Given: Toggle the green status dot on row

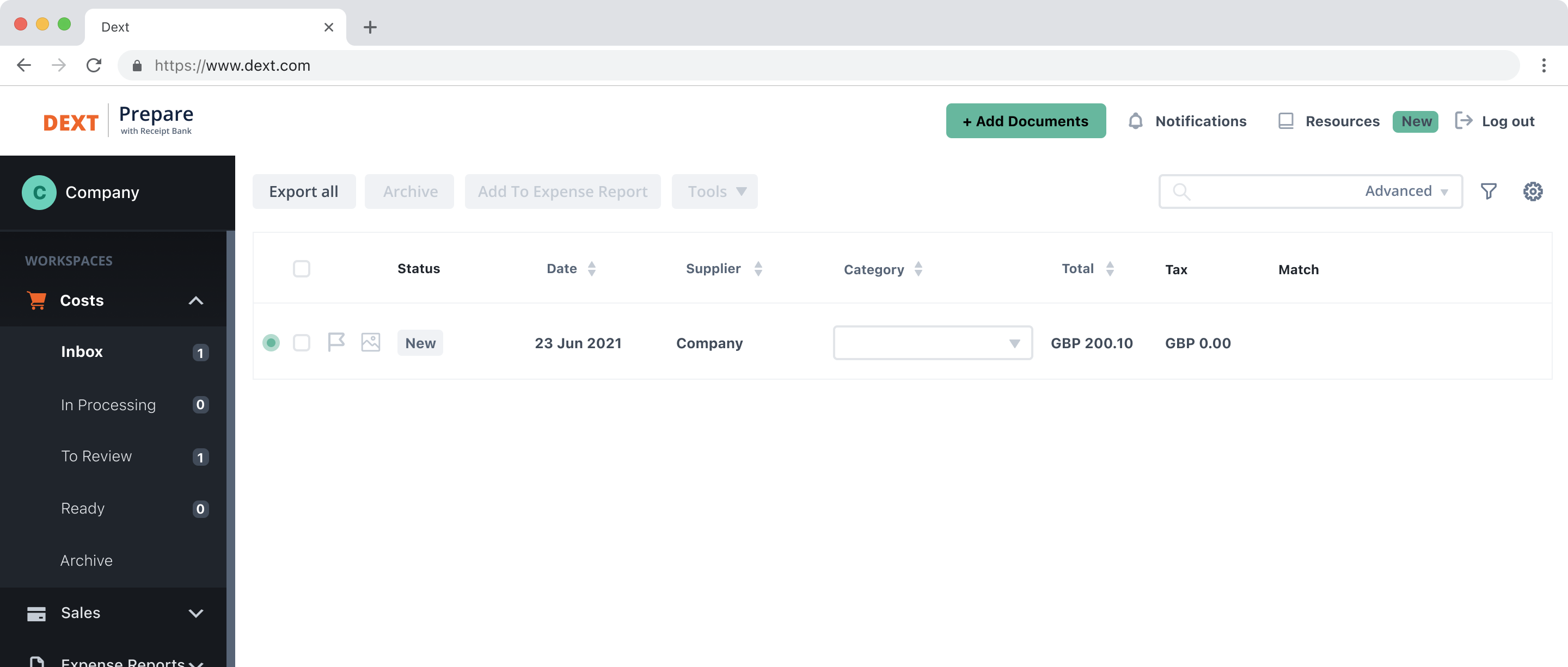Looking at the screenshot, I should 271,343.
